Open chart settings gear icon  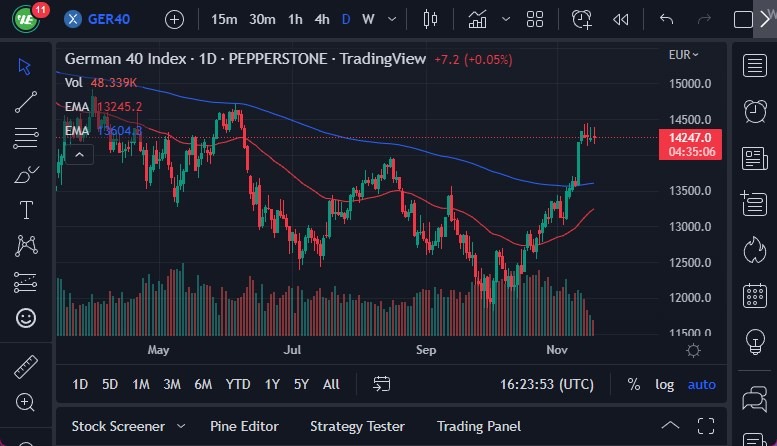(693, 349)
